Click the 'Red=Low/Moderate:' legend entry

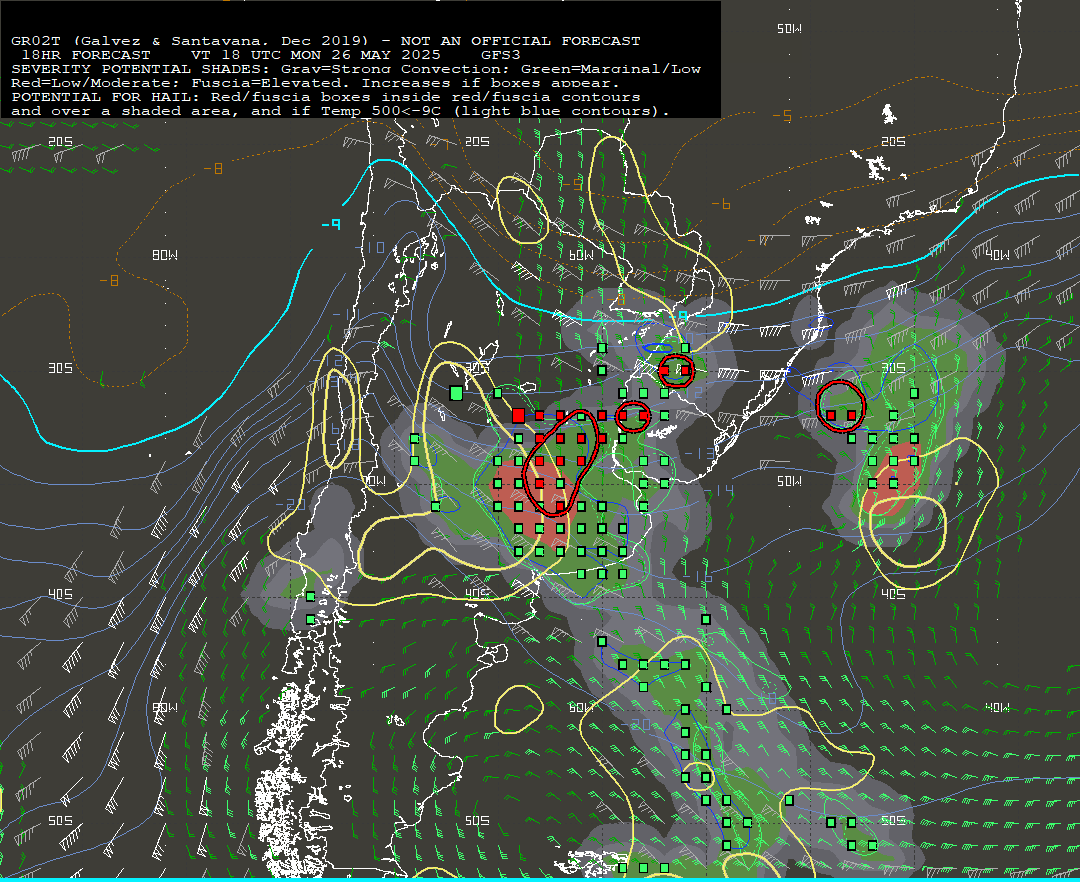tap(96, 83)
